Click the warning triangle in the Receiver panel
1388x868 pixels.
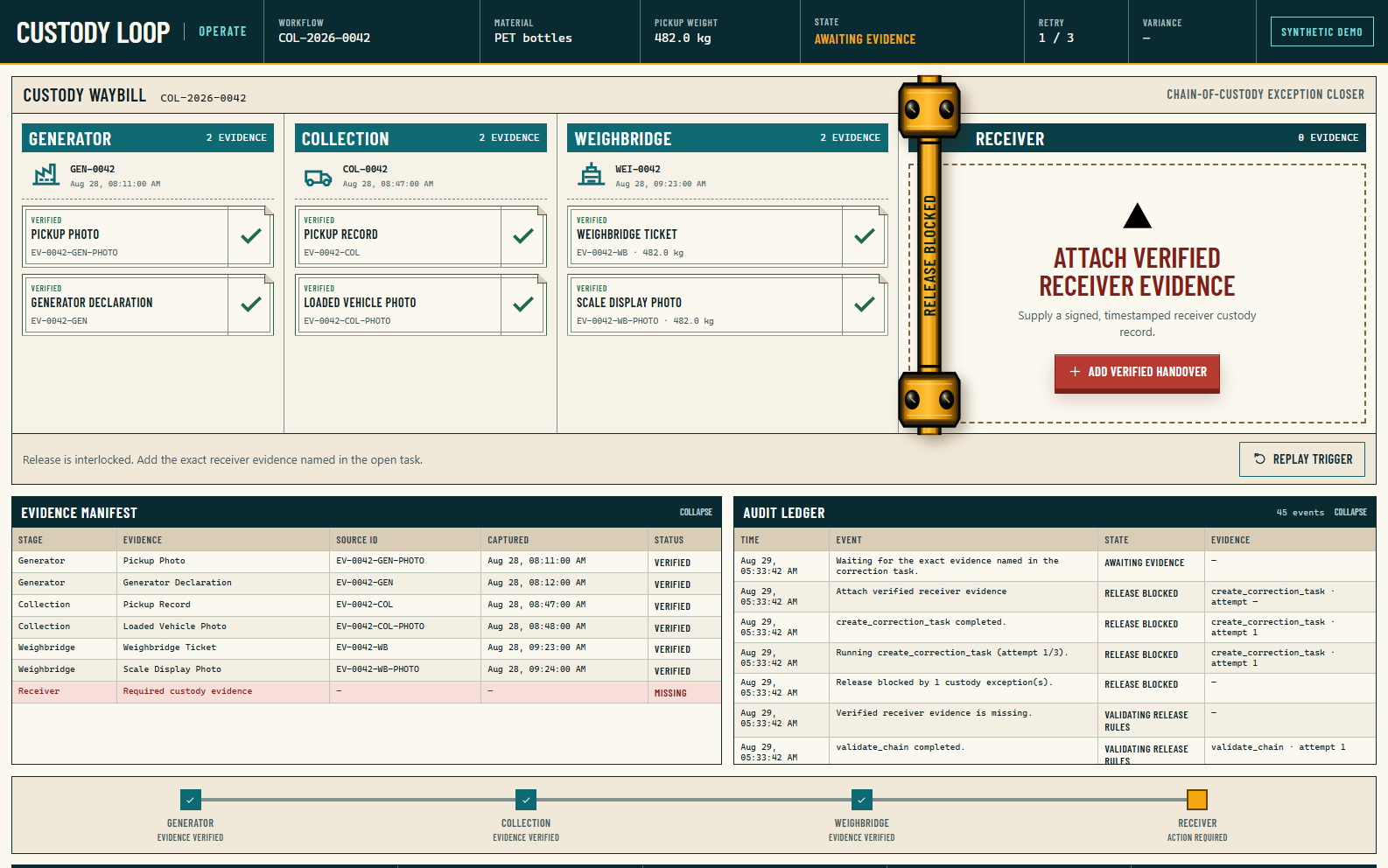click(1137, 215)
